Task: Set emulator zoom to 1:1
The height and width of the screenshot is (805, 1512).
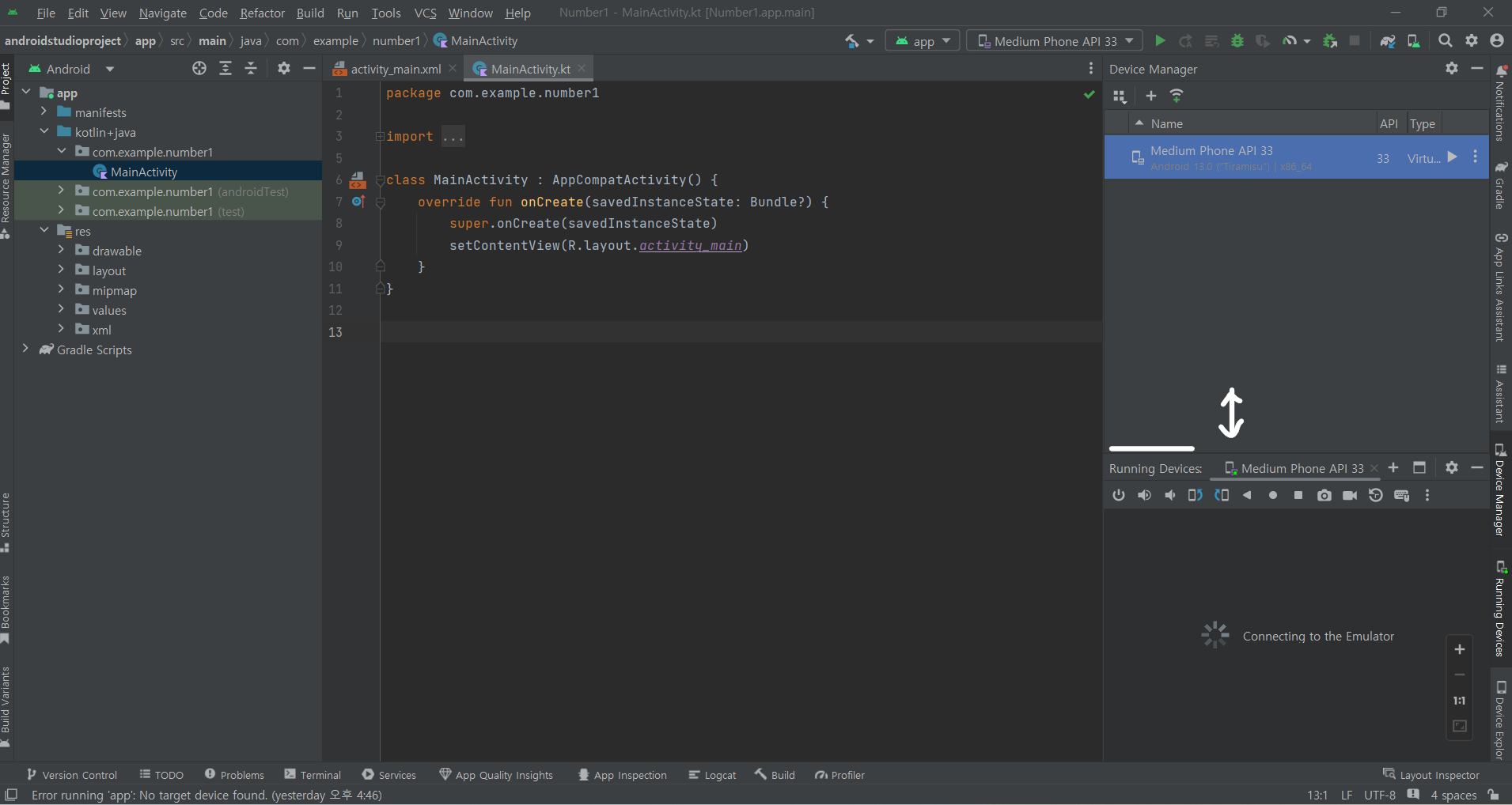Action: [1460, 701]
